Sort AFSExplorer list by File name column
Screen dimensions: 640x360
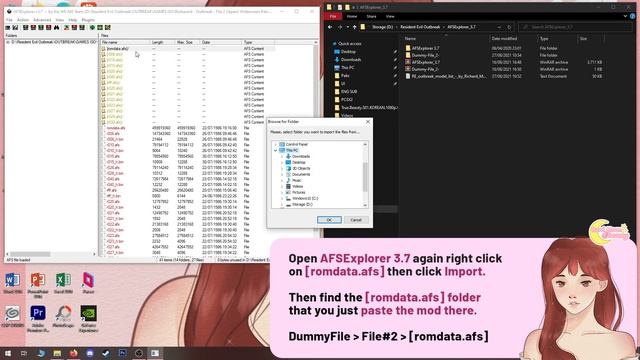(x=125, y=42)
